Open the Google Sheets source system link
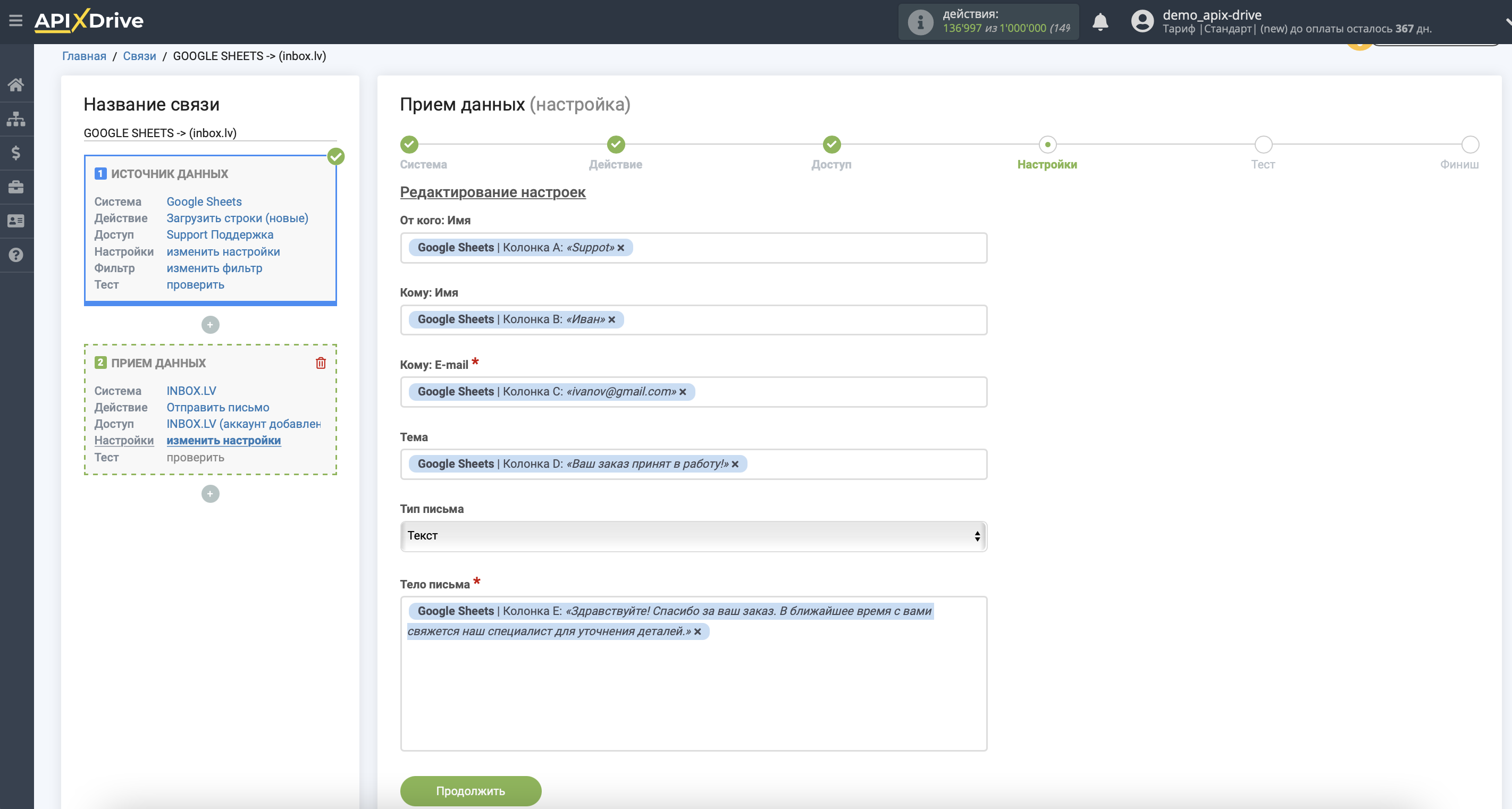This screenshot has width=1512, height=809. point(204,201)
